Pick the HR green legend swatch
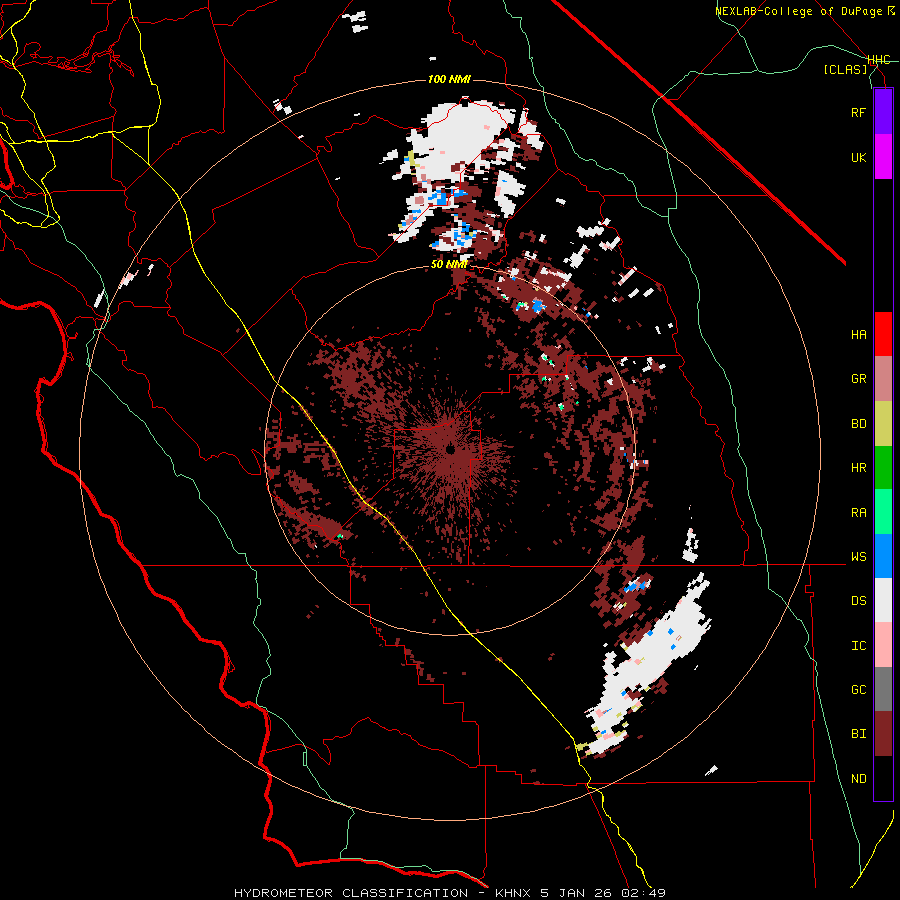 click(x=883, y=467)
